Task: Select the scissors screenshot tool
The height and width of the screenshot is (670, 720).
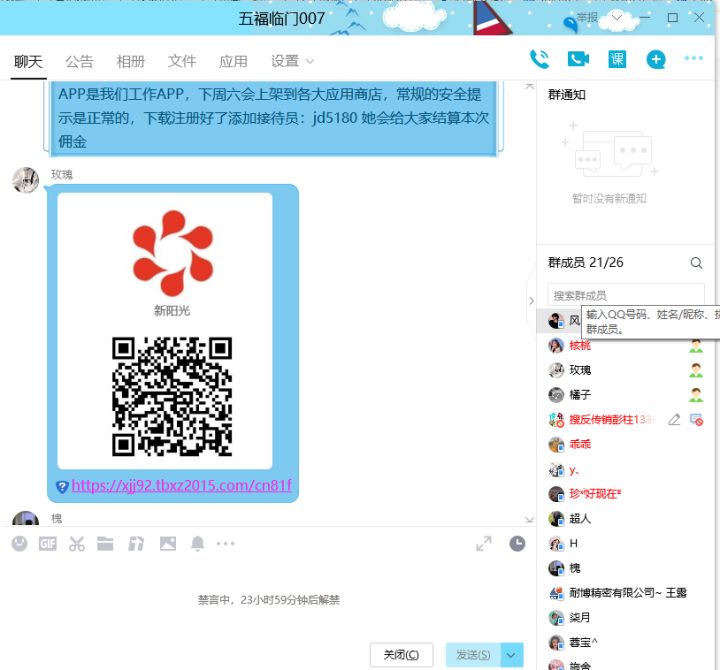Action: pyautogui.click(x=77, y=544)
